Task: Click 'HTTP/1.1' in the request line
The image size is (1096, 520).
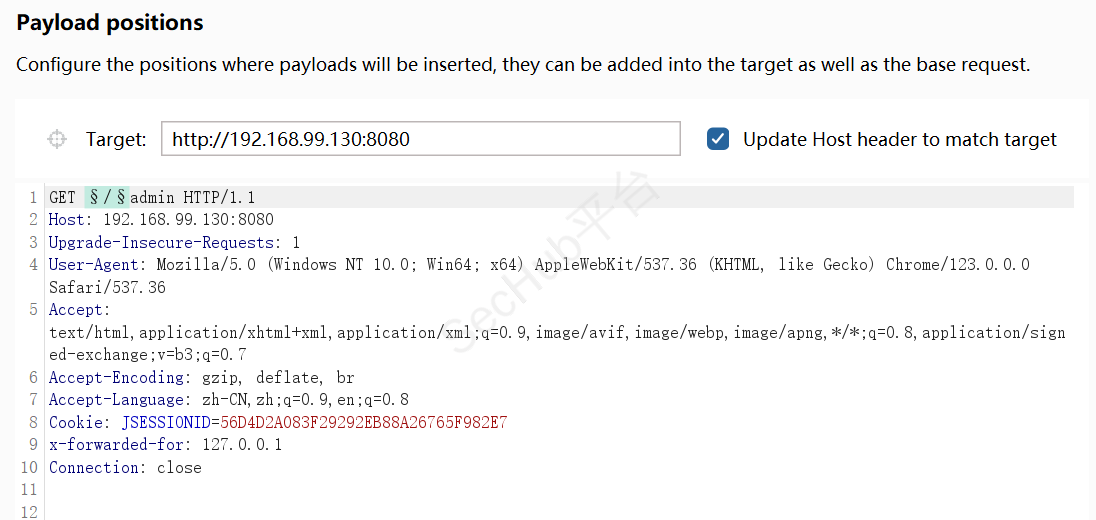Action: (219, 197)
